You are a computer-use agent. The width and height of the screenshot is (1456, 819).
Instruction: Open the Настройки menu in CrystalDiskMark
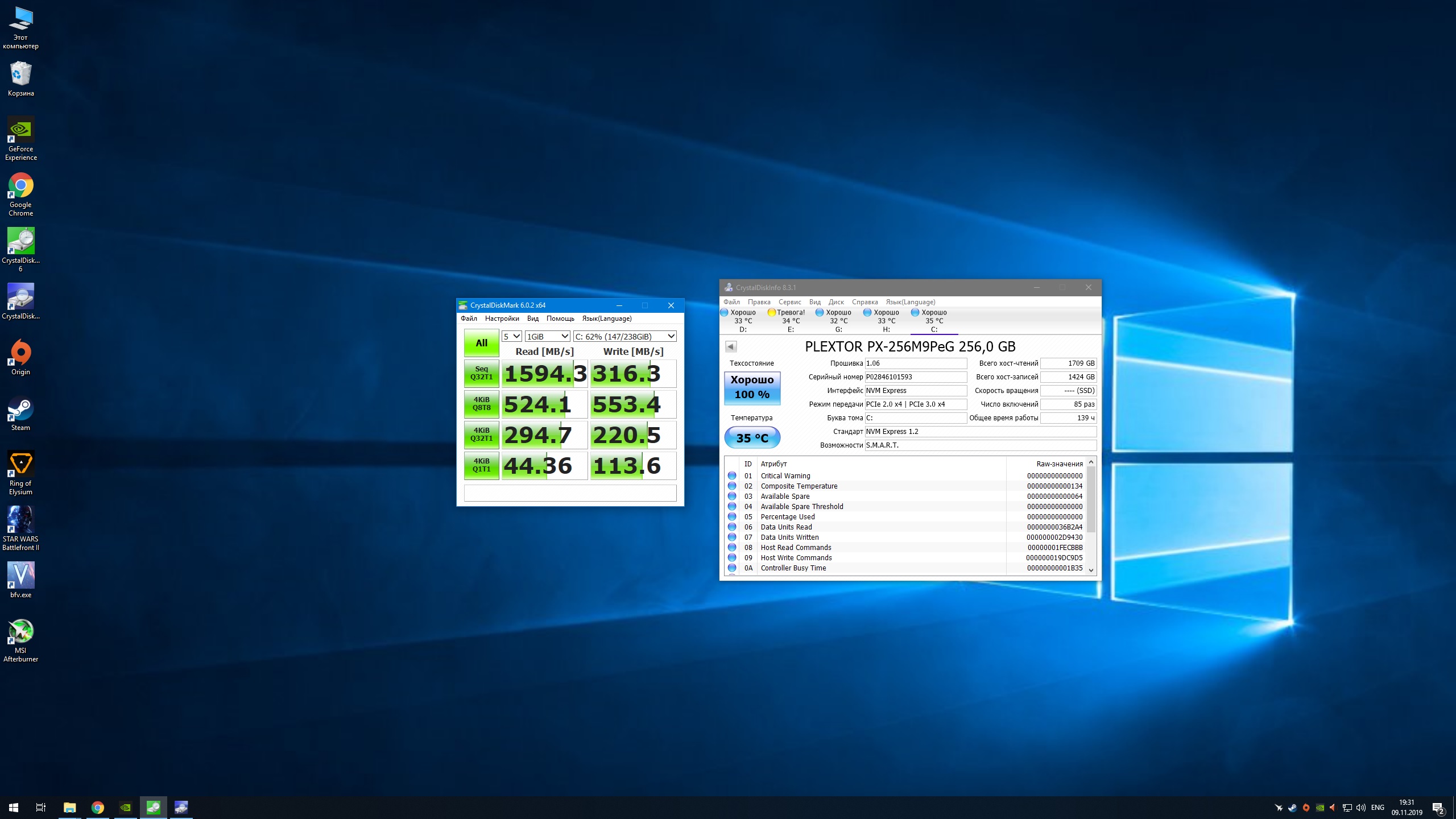502,318
